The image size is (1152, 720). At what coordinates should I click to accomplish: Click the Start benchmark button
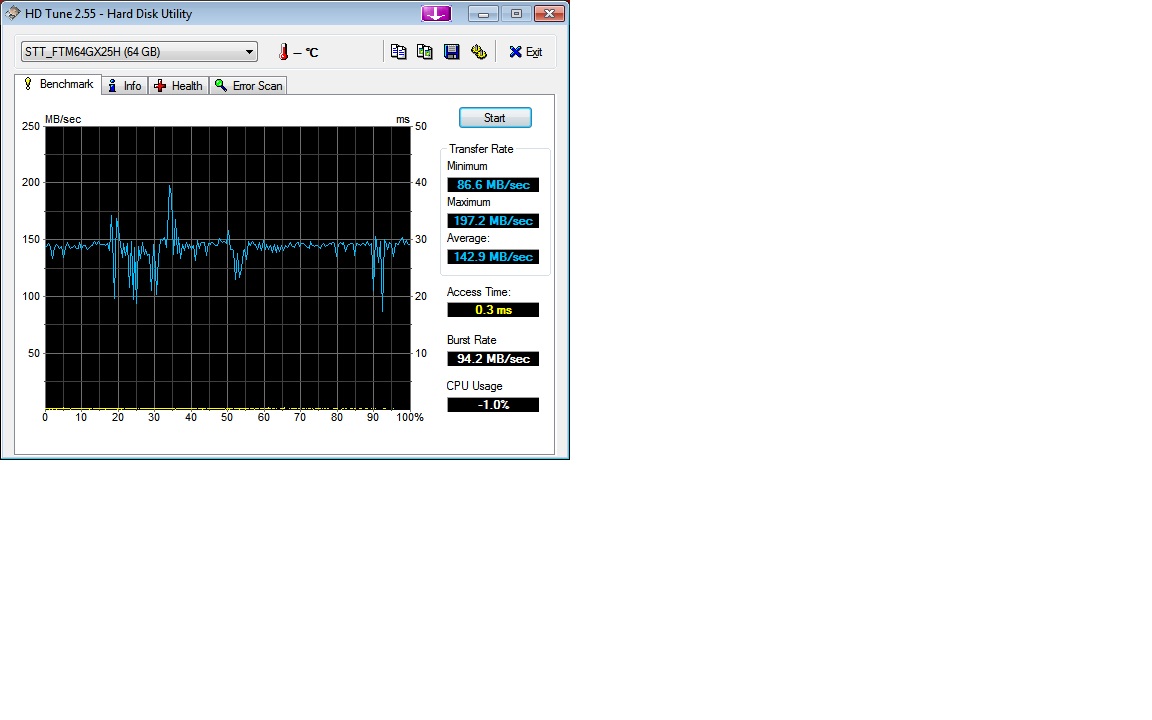495,118
